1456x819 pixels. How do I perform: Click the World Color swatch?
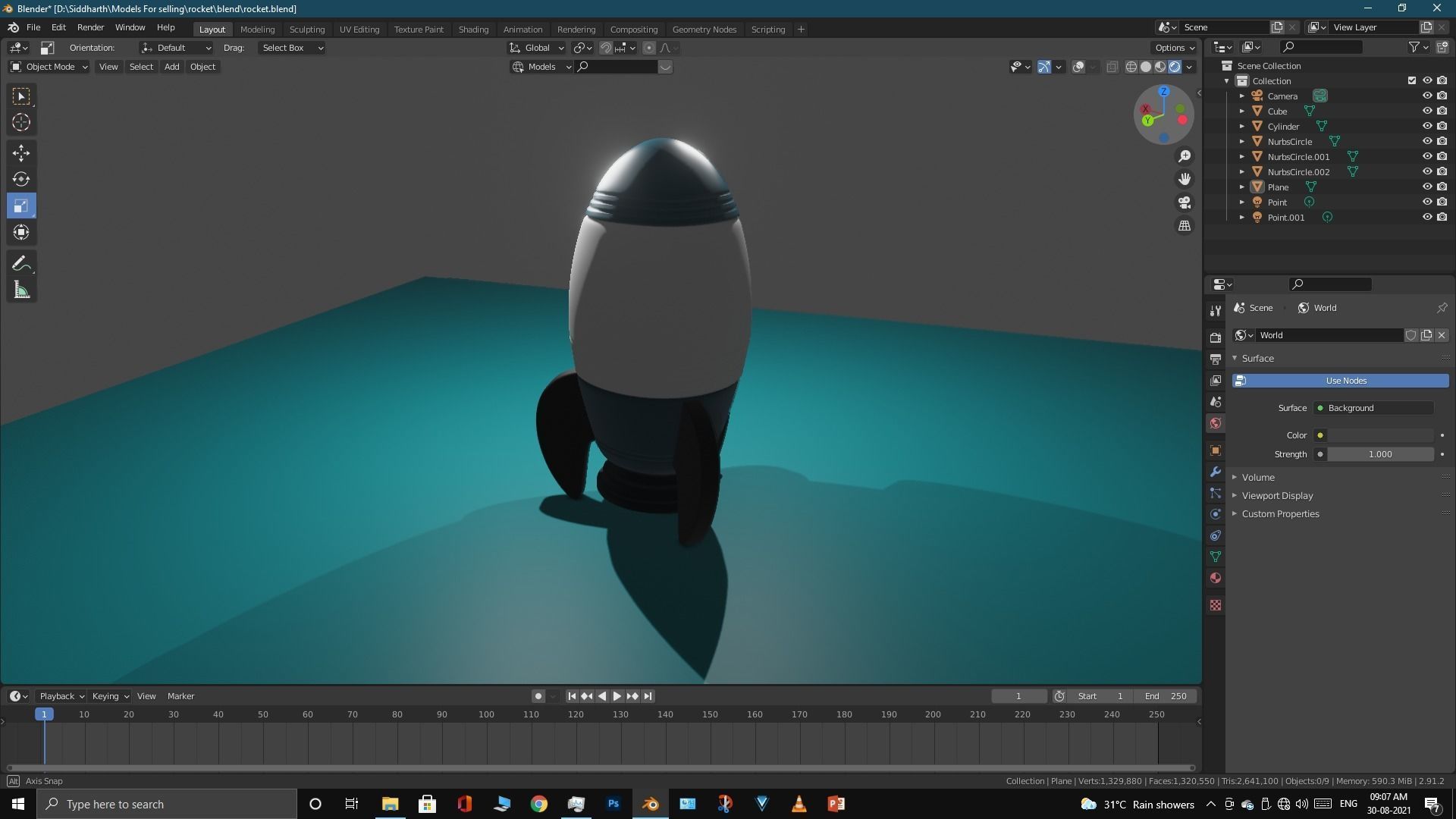(x=1379, y=435)
